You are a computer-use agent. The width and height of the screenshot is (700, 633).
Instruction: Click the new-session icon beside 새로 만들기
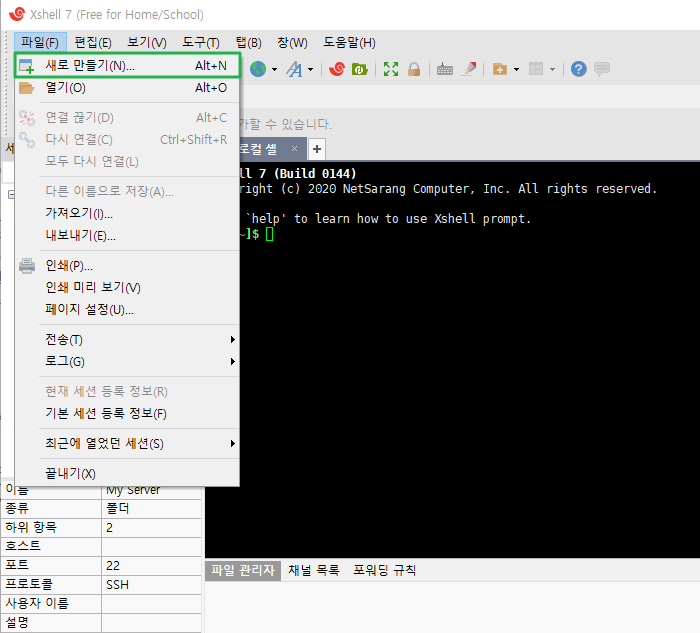pos(27,66)
